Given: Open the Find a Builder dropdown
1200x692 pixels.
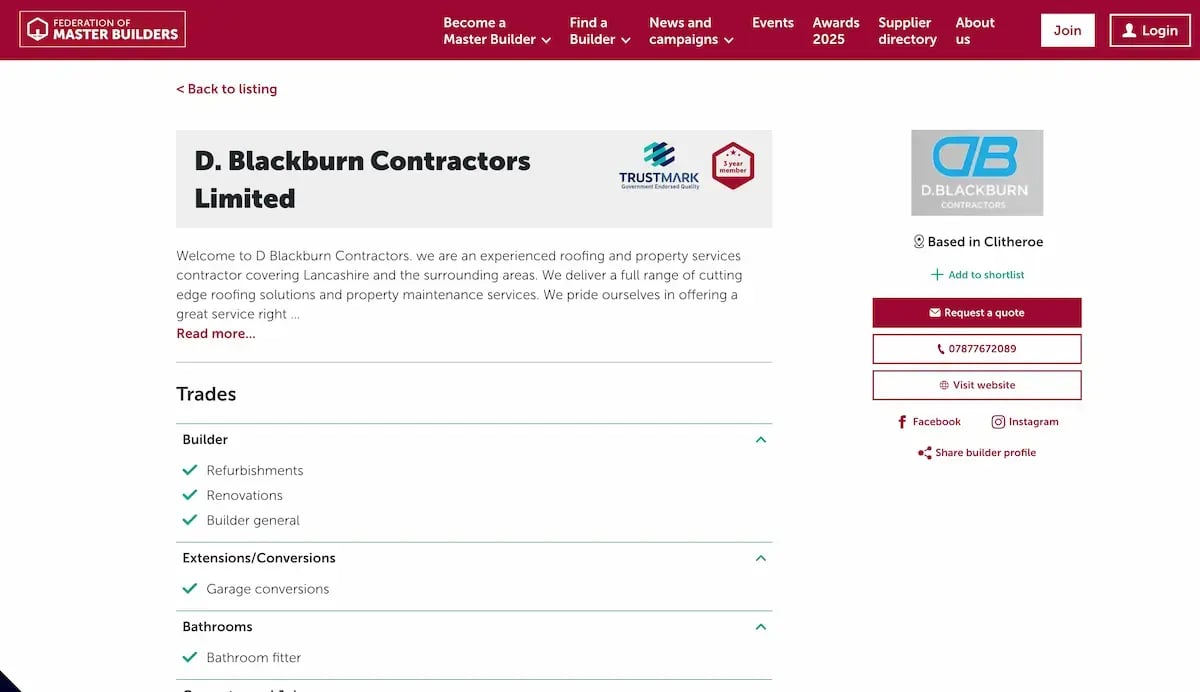Looking at the screenshot, I should click(x=598, y=30).
